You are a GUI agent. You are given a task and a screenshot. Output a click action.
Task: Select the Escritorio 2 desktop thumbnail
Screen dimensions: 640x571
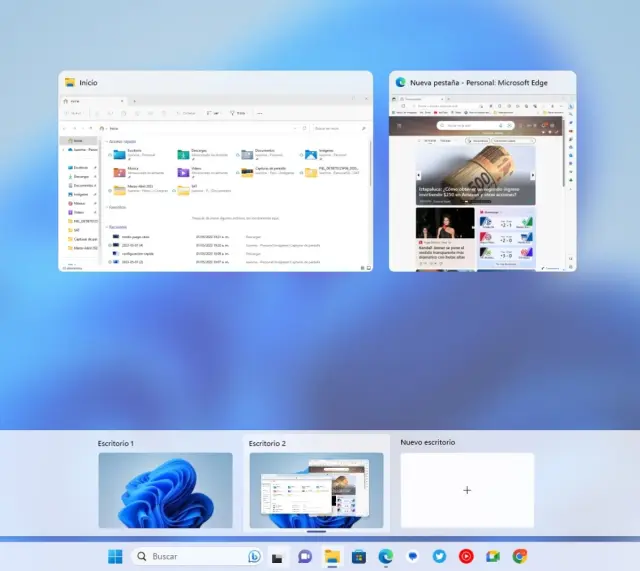316,490
